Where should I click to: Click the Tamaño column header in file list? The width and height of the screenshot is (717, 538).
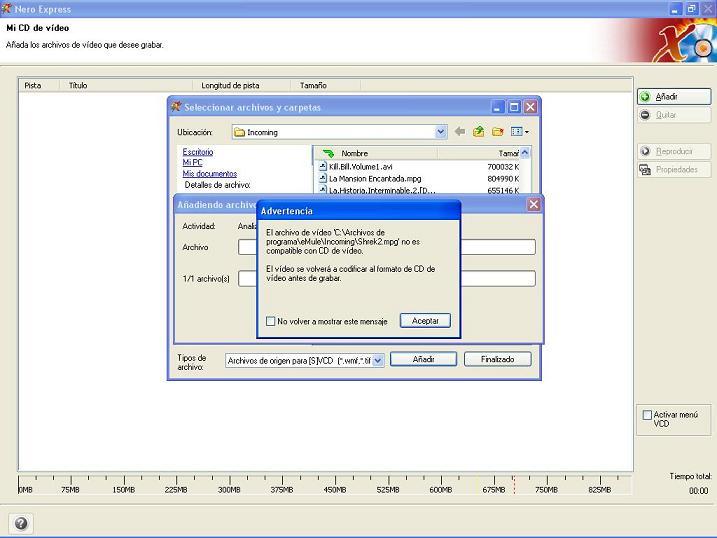coord(508,153)
